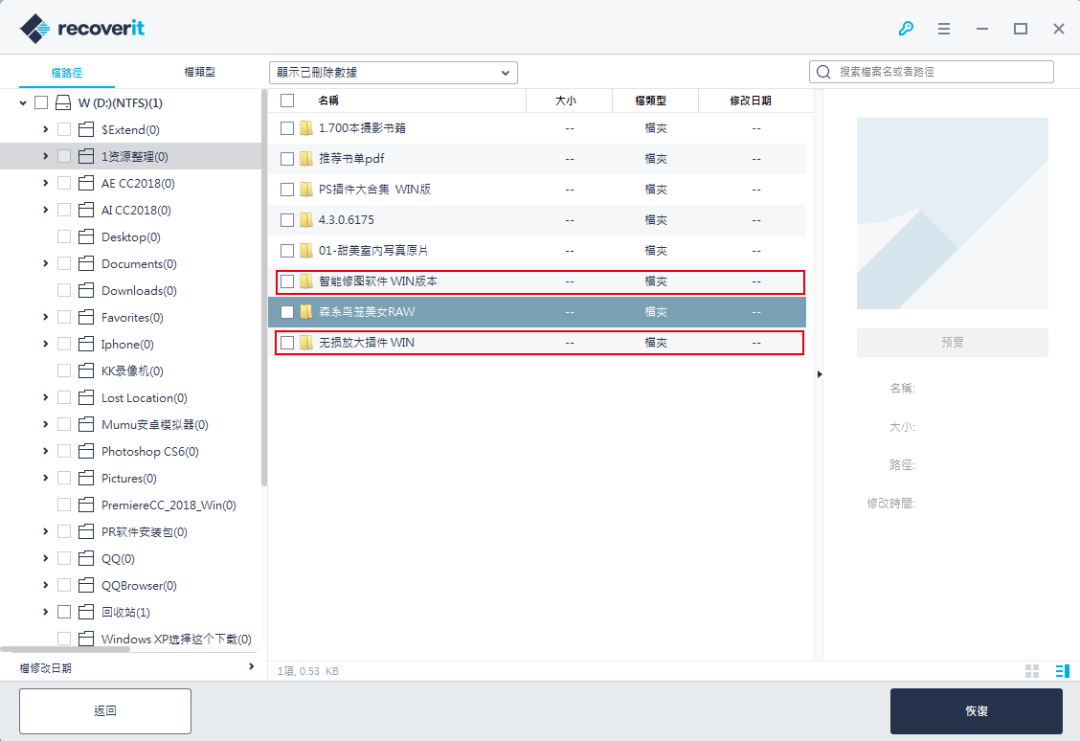Open the 顯示已刪除數據 filter dropdown

[x=393, y=72]
